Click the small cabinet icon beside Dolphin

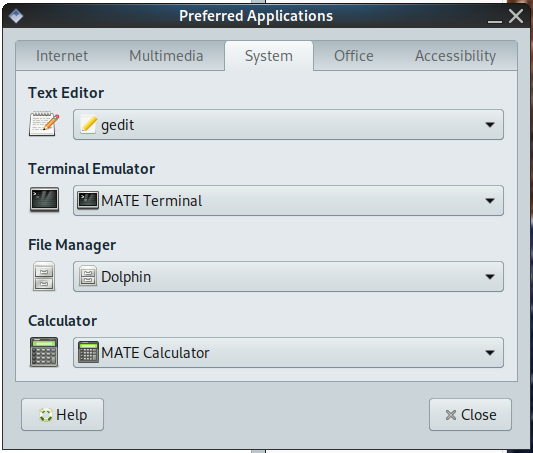coord(88,276)
